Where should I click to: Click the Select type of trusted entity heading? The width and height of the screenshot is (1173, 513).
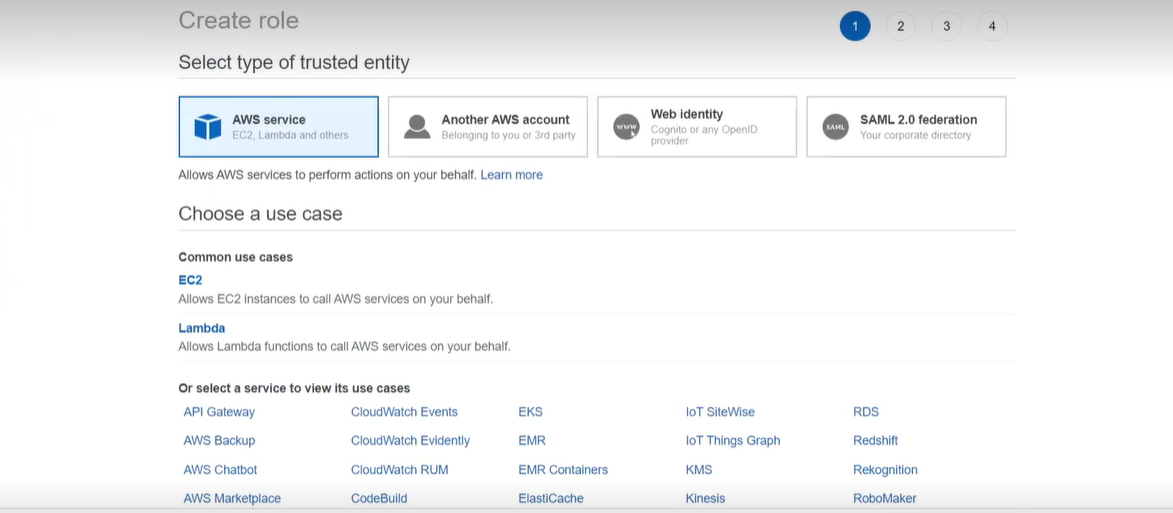[x=294, y=63]
